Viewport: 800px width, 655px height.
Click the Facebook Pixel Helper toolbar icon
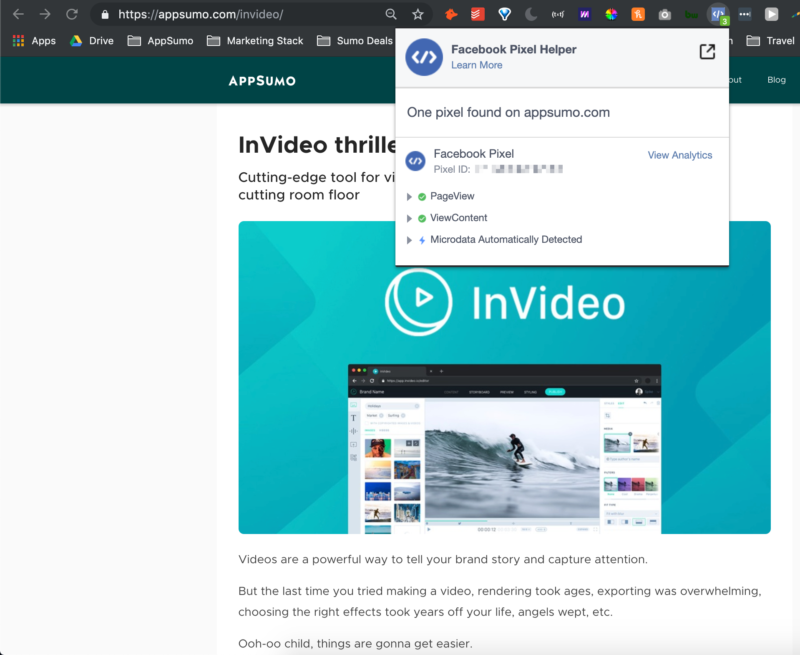click(718, 14)
